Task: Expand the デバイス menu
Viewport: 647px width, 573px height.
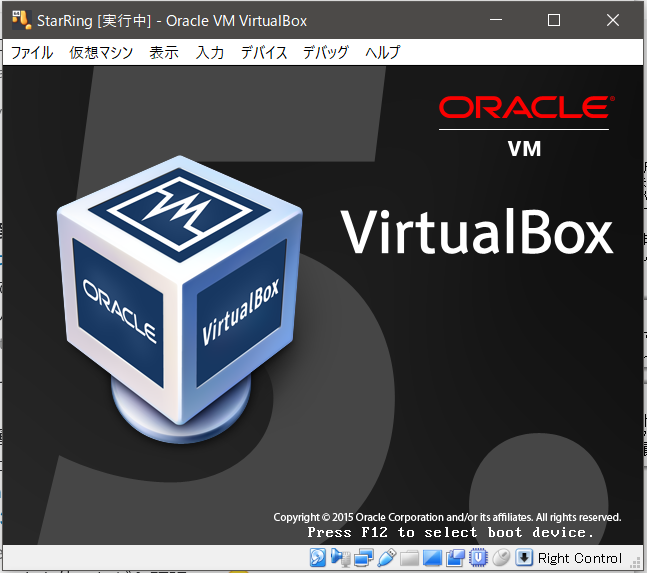Action: point(264,53)
